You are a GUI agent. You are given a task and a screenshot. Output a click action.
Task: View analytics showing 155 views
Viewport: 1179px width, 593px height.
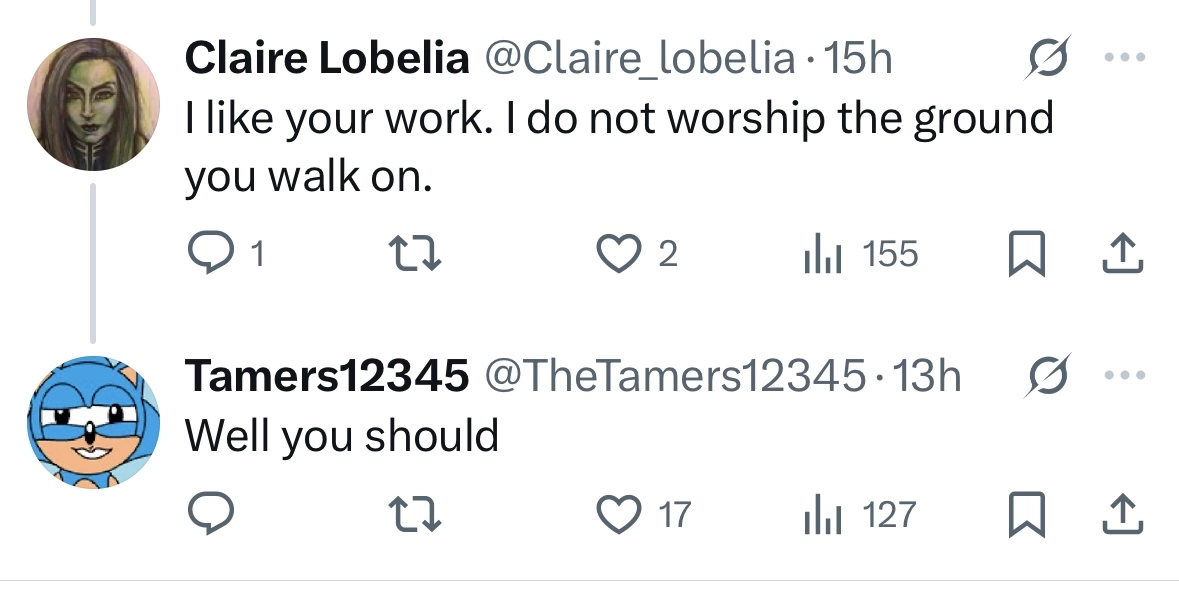(x=861, y=254)
